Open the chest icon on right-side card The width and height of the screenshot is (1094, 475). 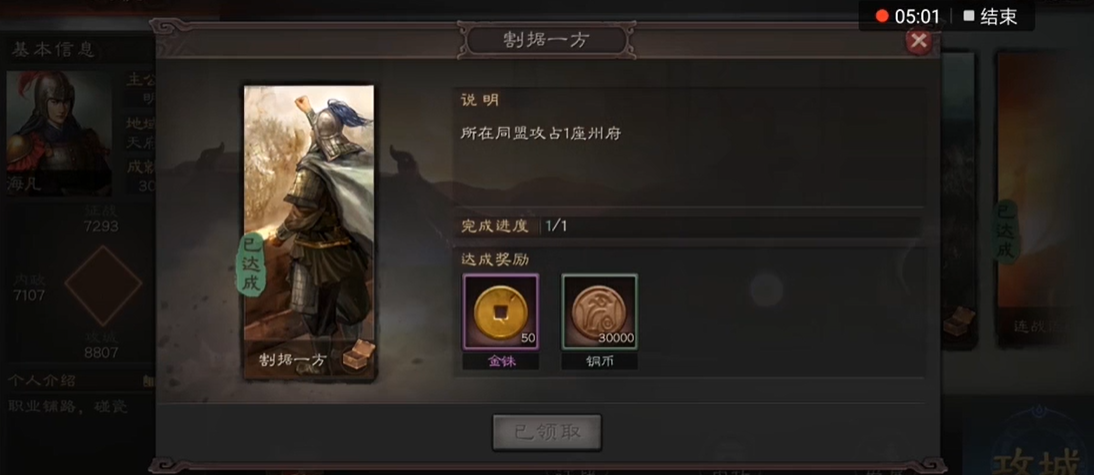point(957,320)
